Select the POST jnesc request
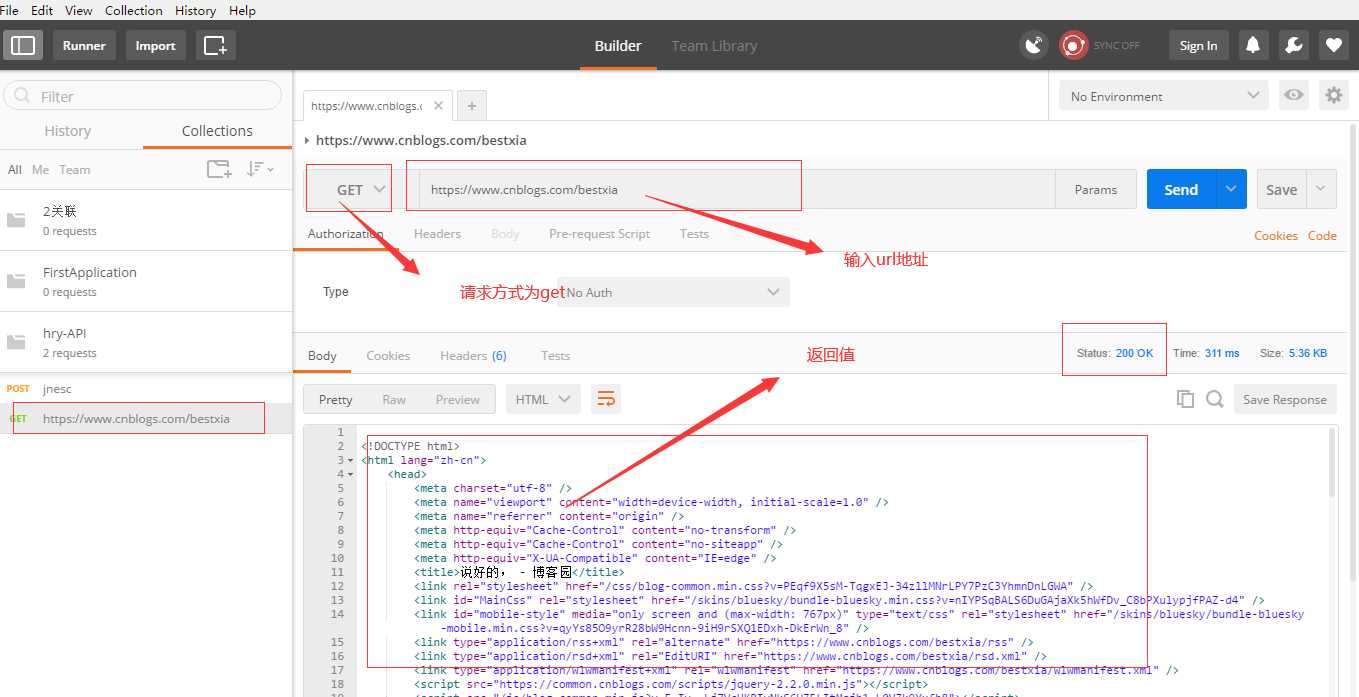The height and width of the screenshot is (697, 1359). [146, 389]
